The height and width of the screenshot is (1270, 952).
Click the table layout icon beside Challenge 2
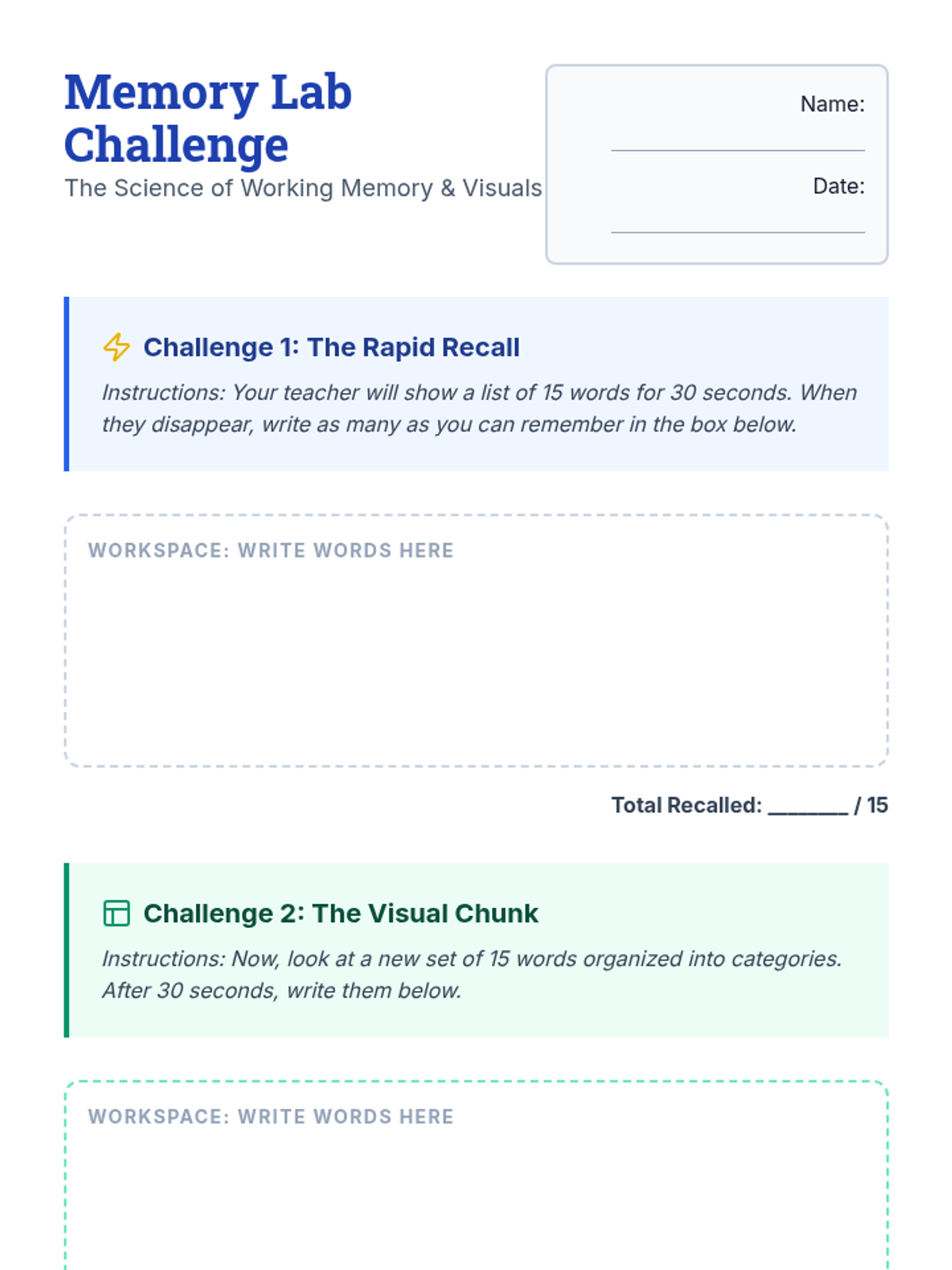pyautogui.click(x=117, y=913)
